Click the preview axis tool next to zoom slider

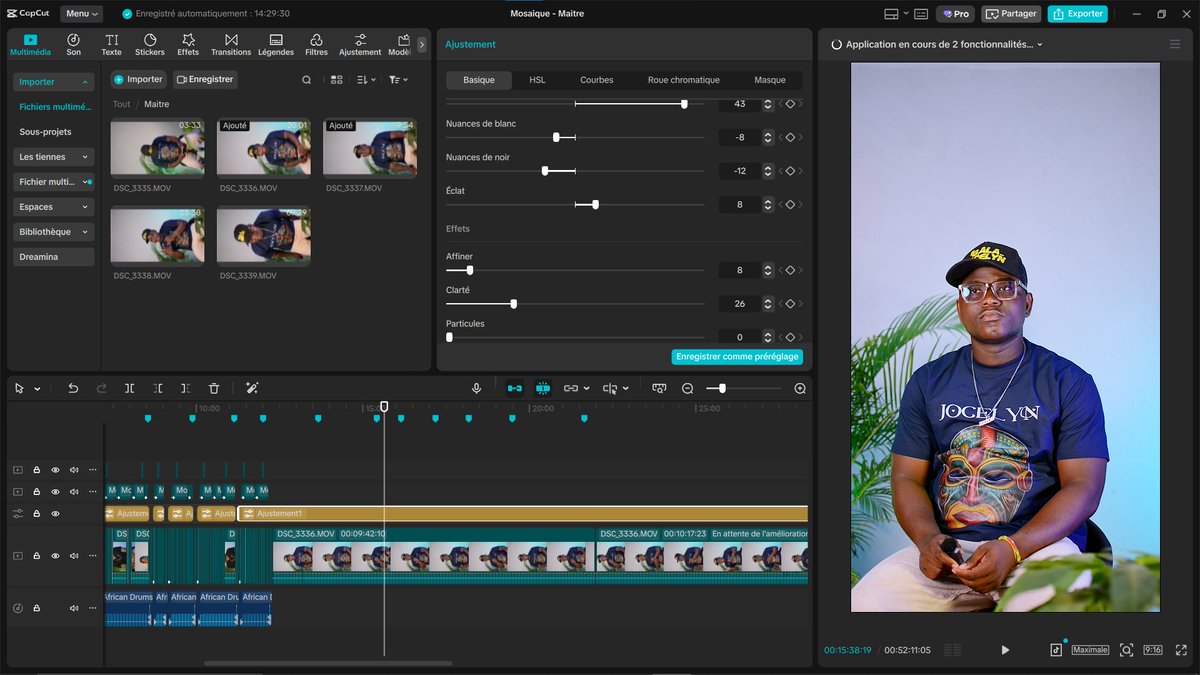659,388
